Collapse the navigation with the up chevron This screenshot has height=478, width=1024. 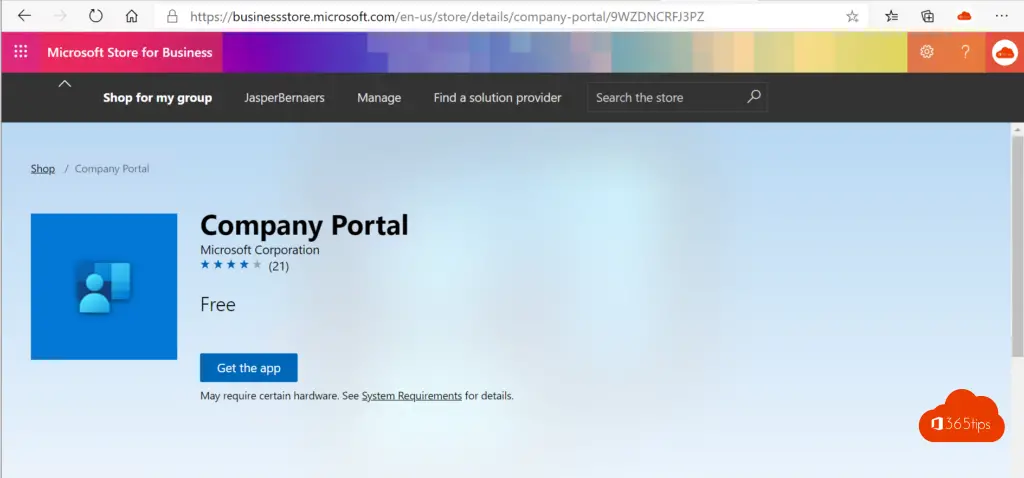tap(65, 83)
